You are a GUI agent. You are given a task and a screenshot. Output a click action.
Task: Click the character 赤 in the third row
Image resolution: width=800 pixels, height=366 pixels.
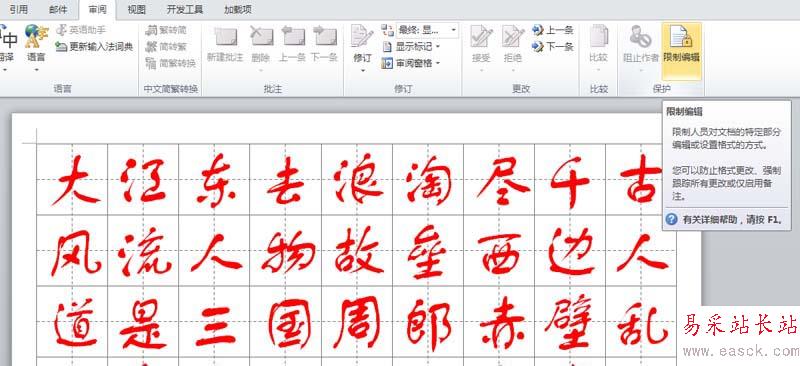tap(502, 323)
